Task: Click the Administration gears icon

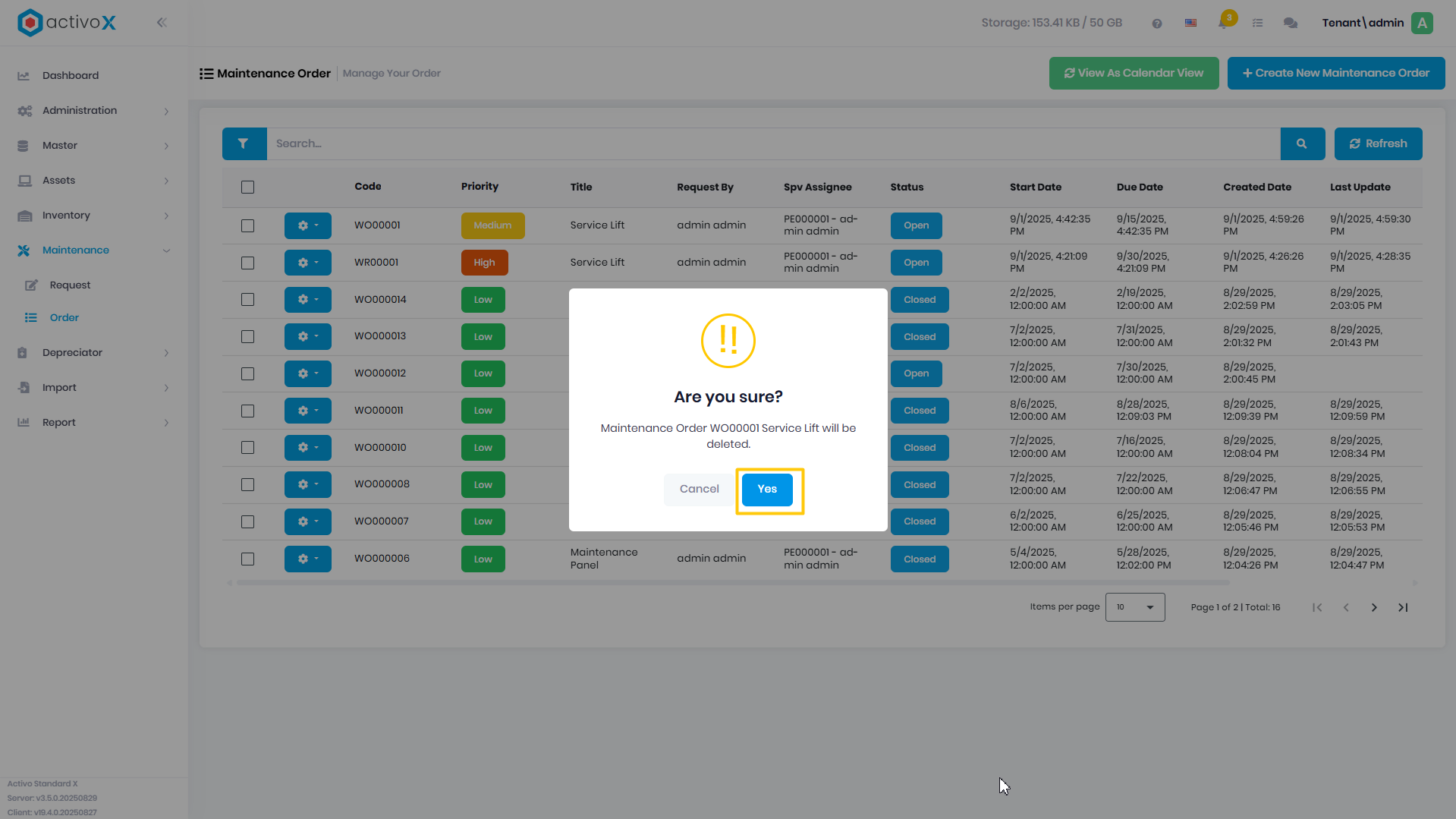Action: coord(24,111)
